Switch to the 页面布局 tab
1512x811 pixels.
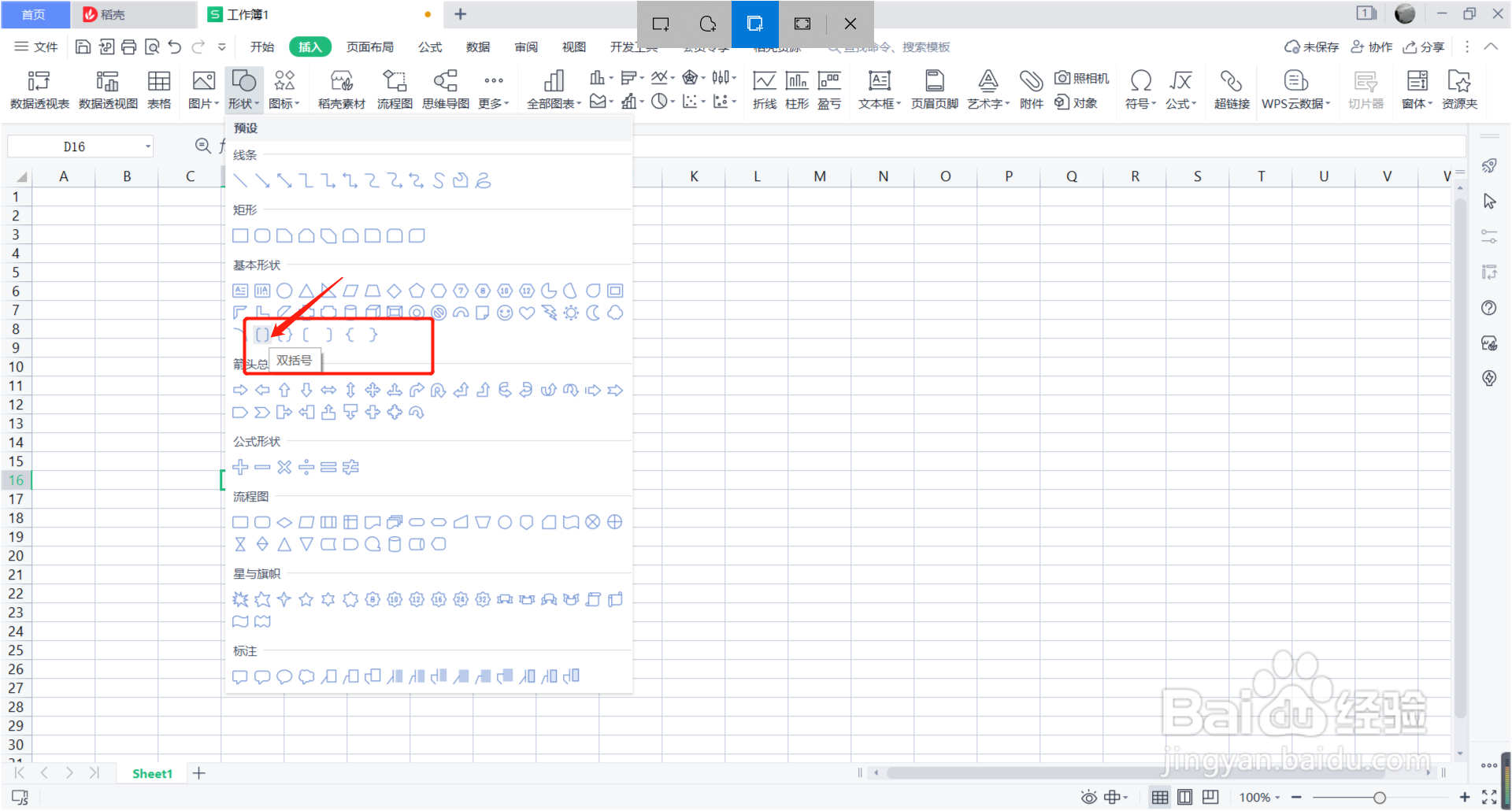(x=370, y=46)
